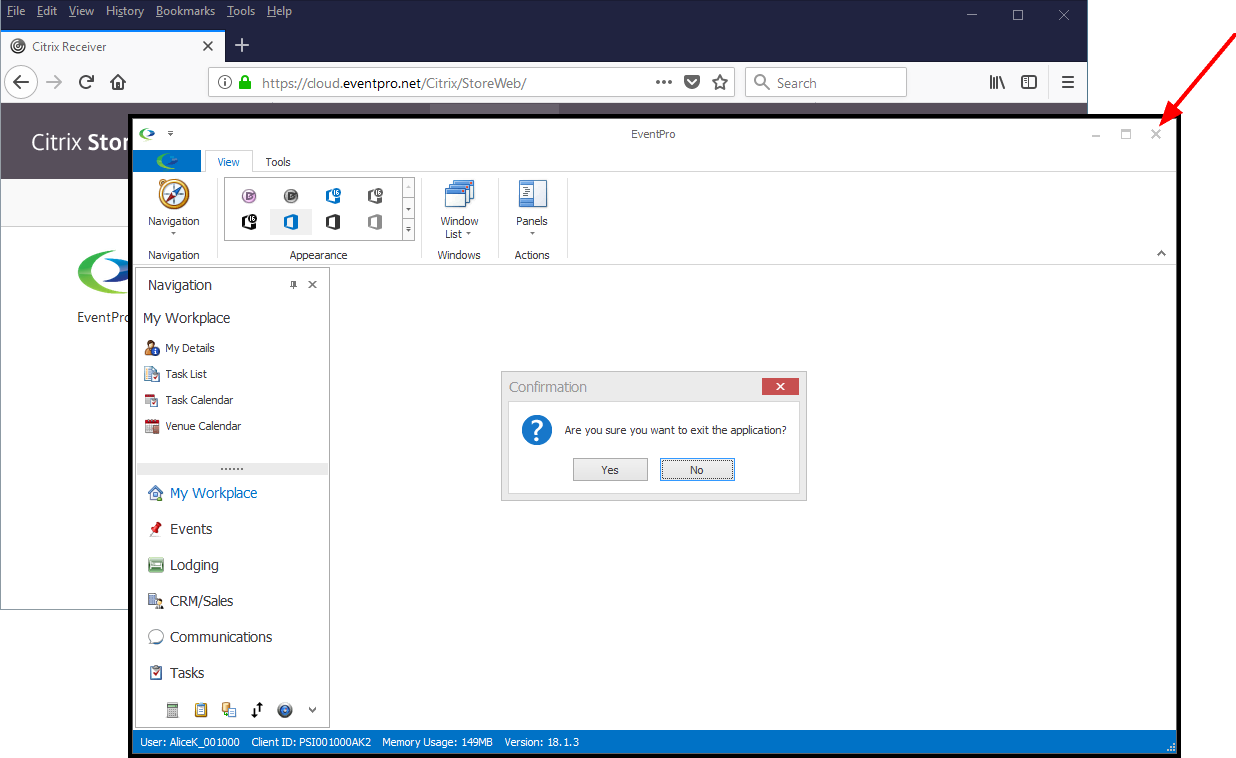
Task: Click the up-down arrows icon in footer
Action: pyautogui.click(x=257, y=710)
